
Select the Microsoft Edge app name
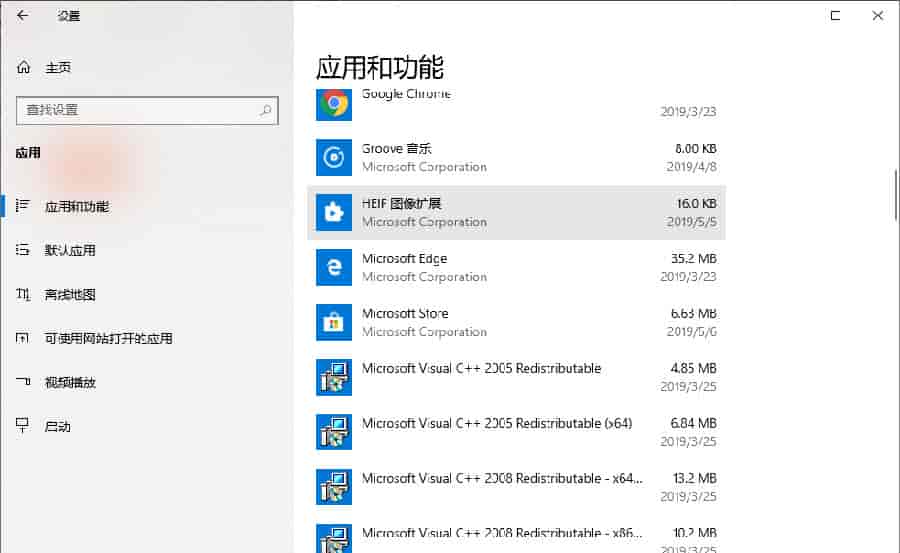coord(405,258)
